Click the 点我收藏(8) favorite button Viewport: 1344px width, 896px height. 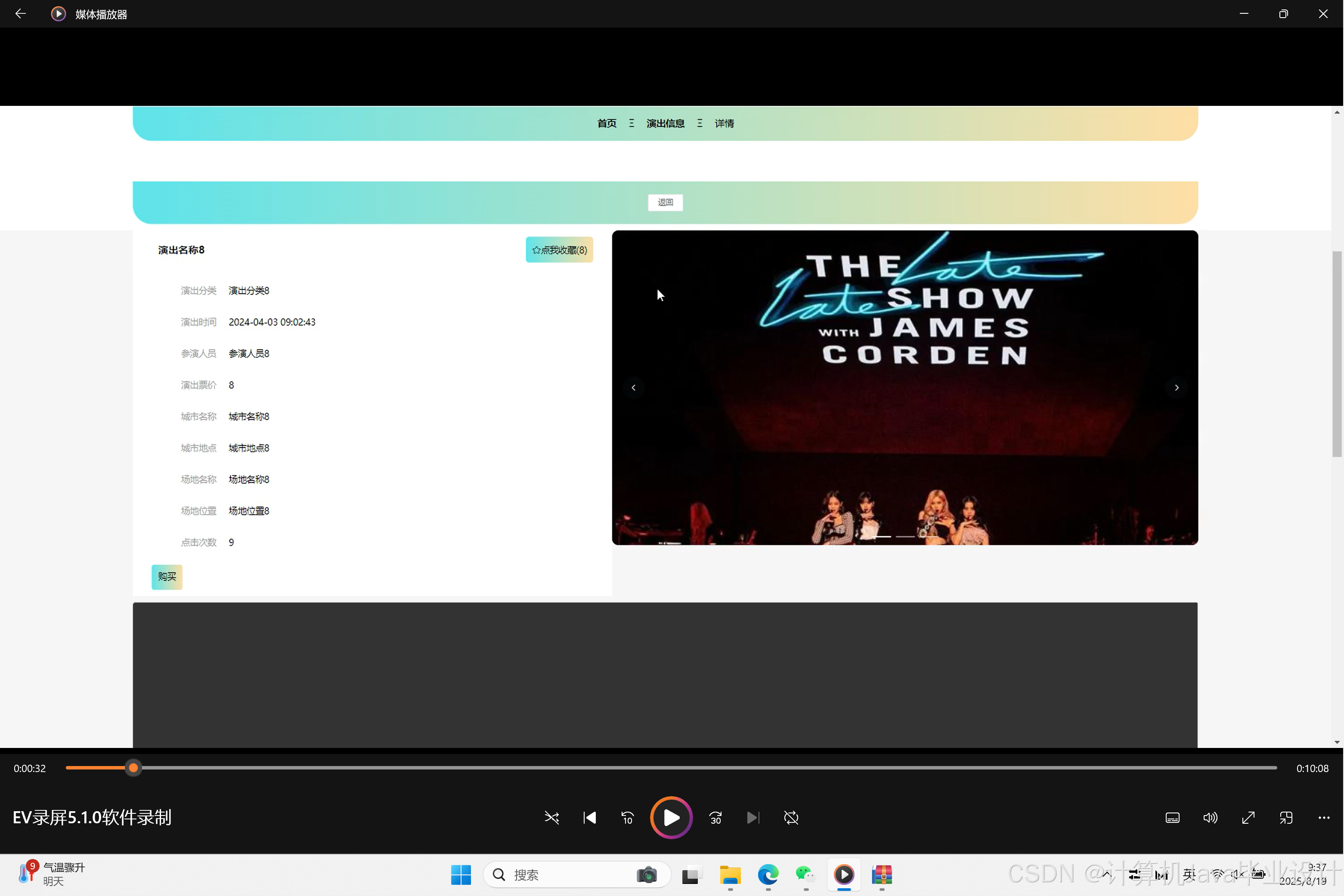point(559,250)
